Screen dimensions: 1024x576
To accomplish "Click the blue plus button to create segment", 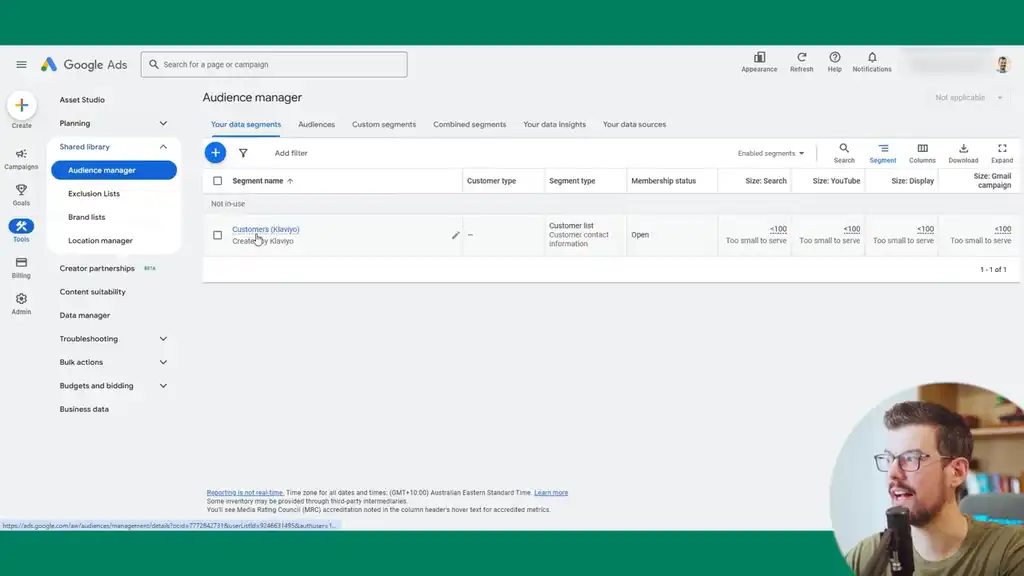I will 216,152.
